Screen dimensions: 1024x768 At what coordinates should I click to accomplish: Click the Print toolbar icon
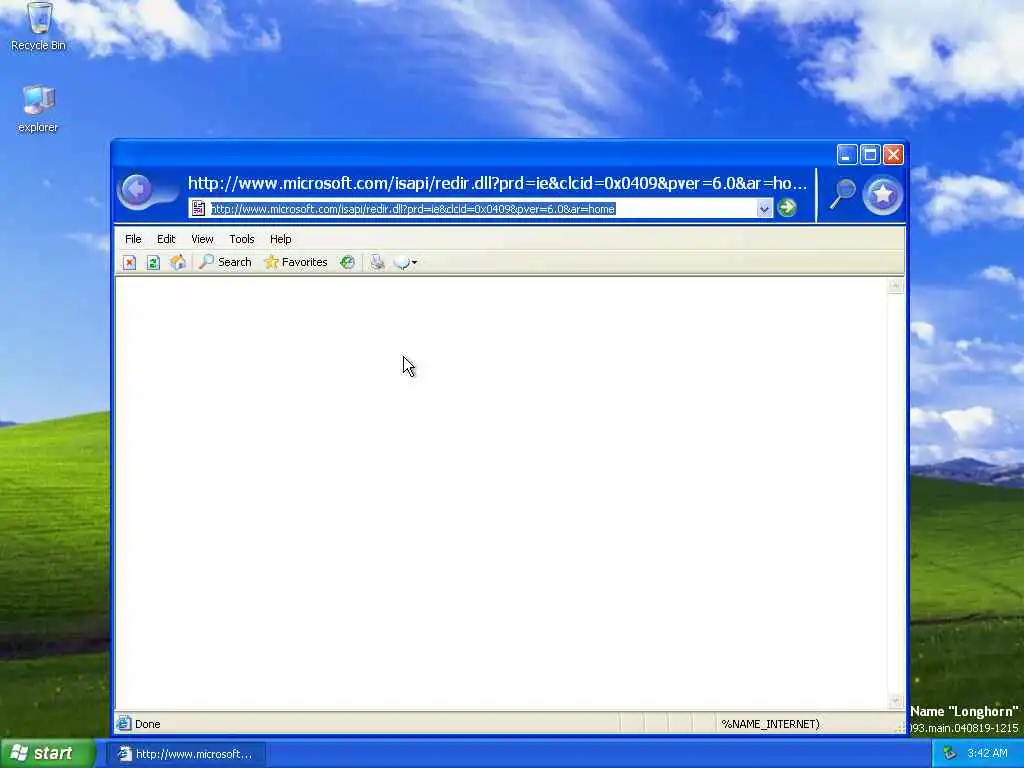[377, 263]
